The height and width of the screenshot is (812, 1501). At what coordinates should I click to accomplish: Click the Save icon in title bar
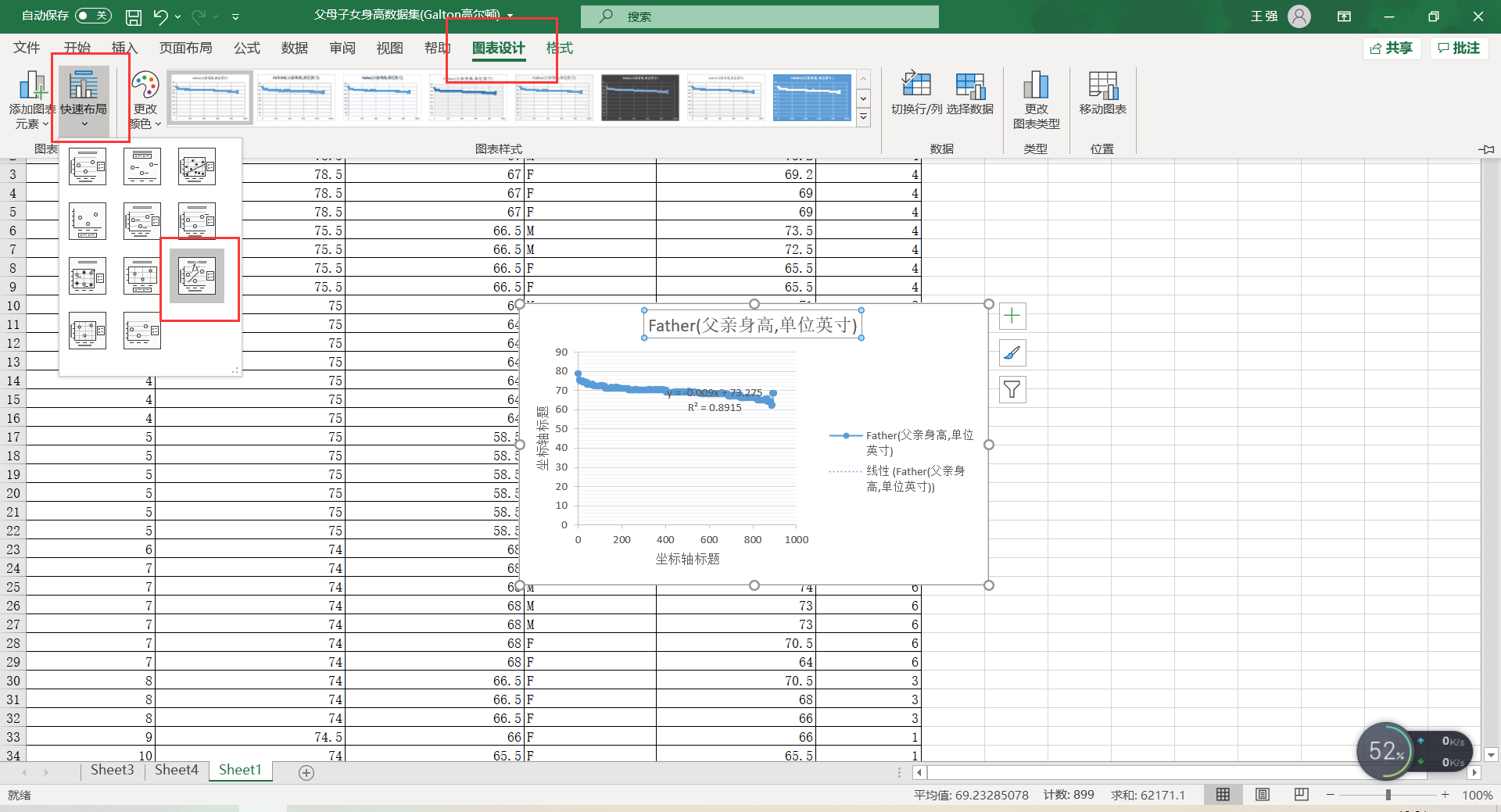134,16
